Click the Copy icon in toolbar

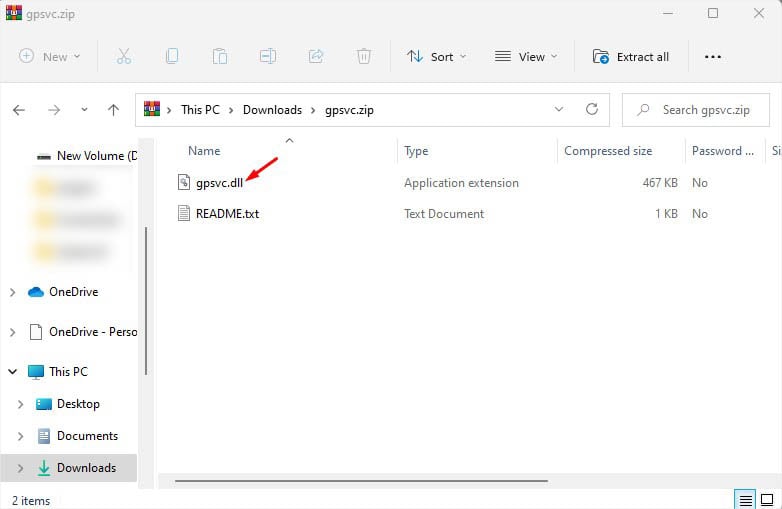(172, 56)
